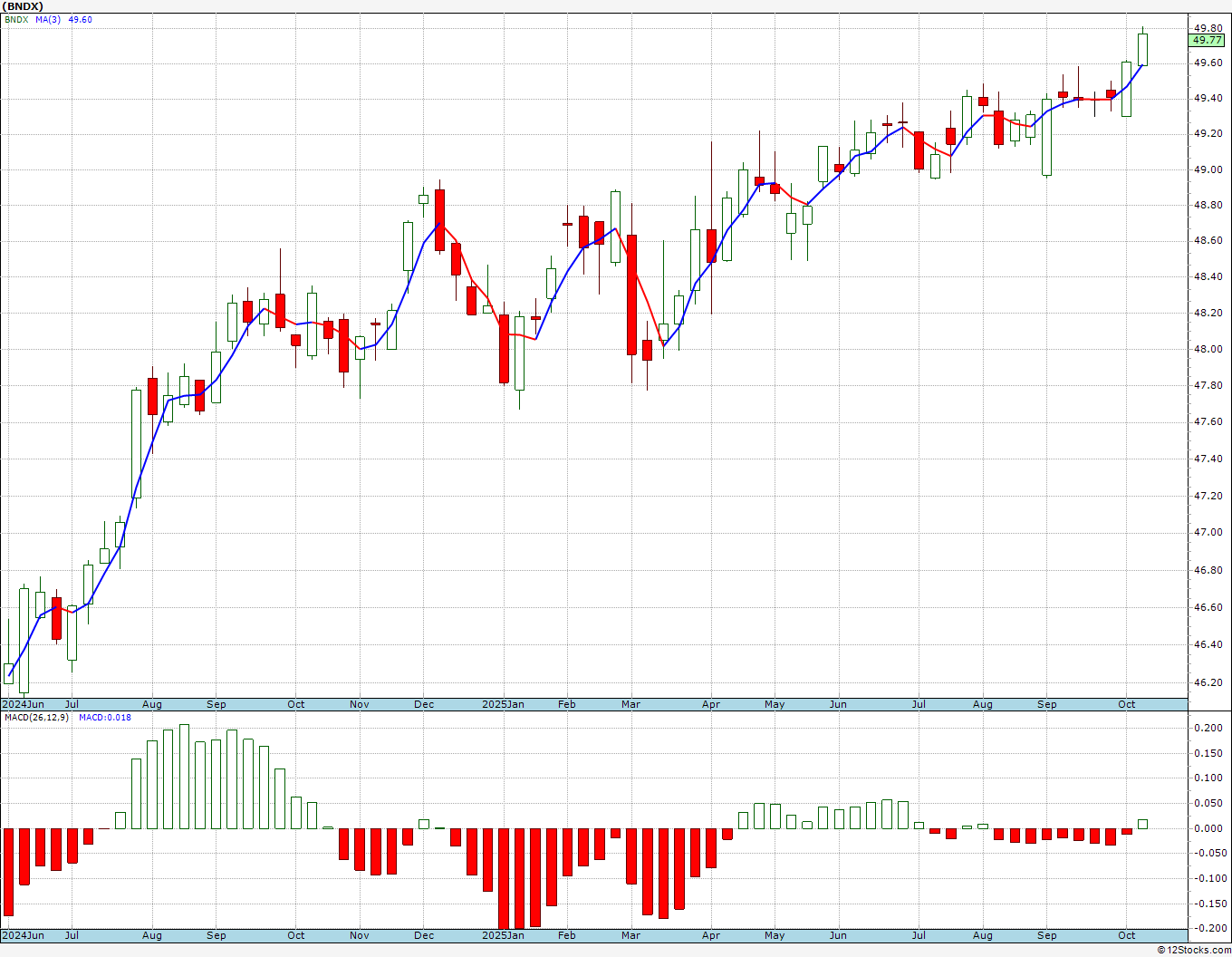The image size is (1232, 957).
Task: Open the 12Stocks.com copyright link
Action: pyautogui.click(x=1194, y=950)
